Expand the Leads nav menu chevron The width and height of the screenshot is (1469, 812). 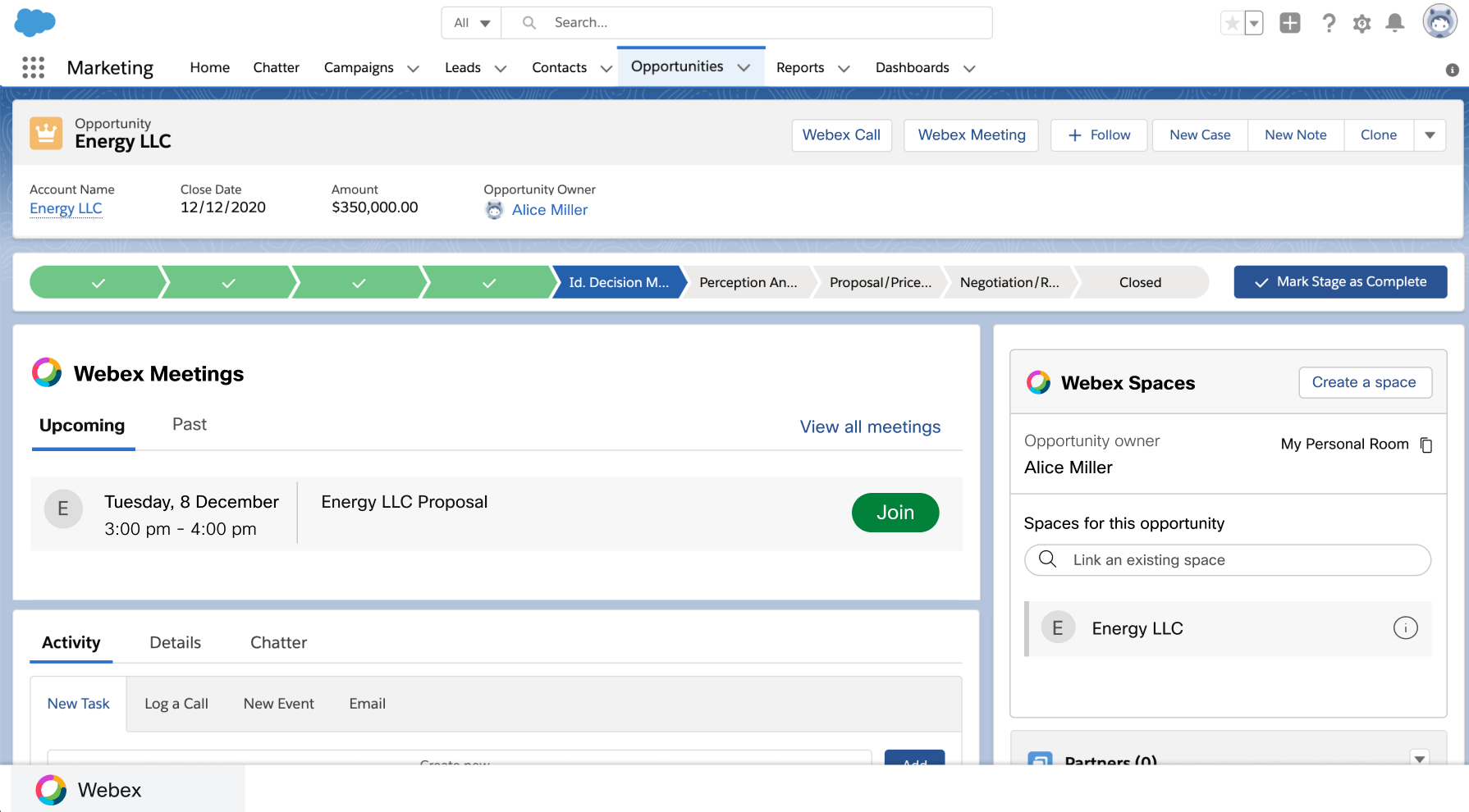[501, 69]
